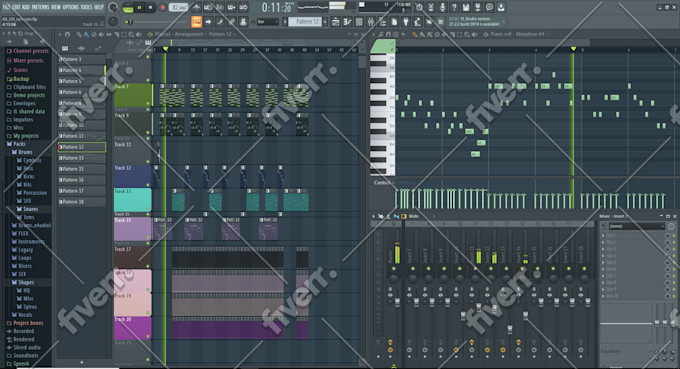The width and height of the screenshot is (680, 369).
Task: Click the browser add plus icon
Action: pyautogui.click(x=9, y=42)
